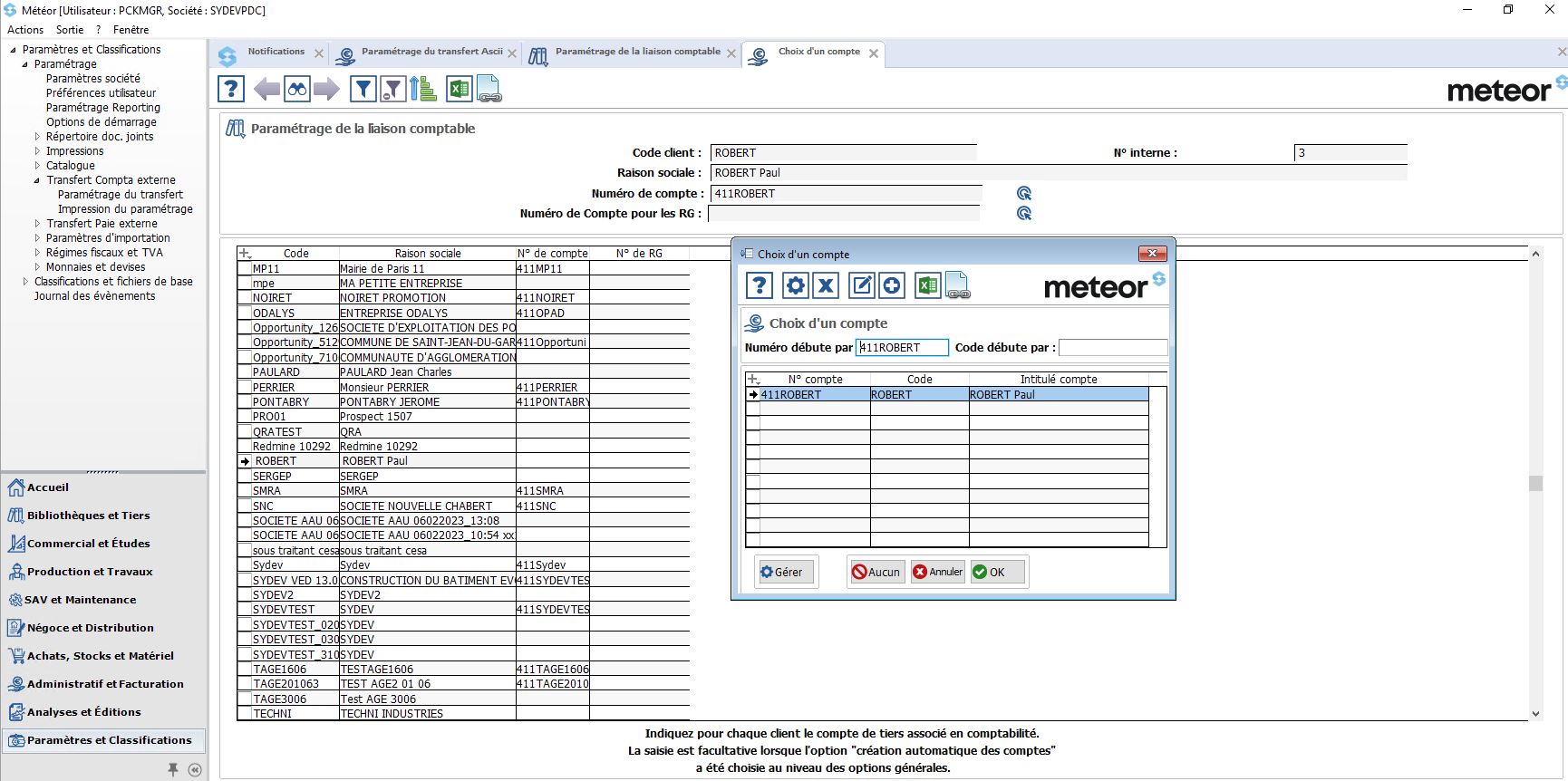Export dialog account list to Excel
This screenshot has width=1568, height=781.
coord(927,285)
